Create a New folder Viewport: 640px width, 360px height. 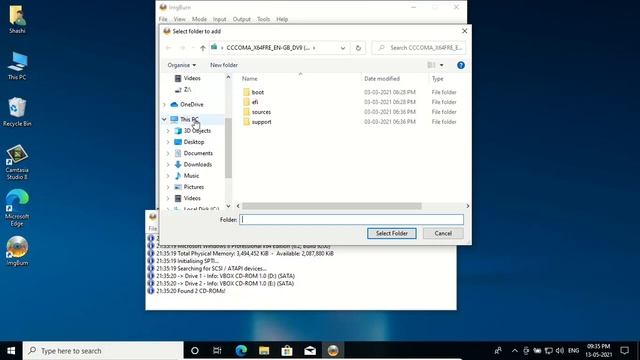224,65
